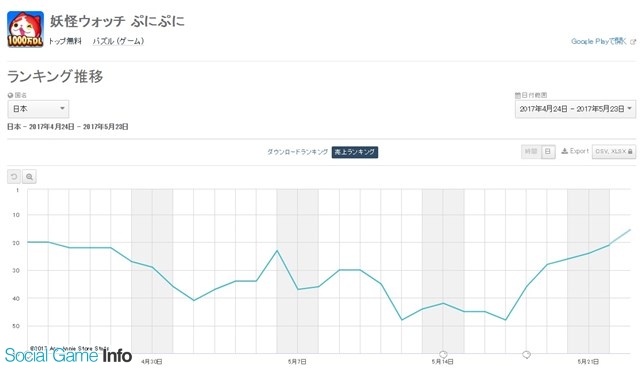The height and width of the screenshot is (368, 640).
Task: Switch granularity to 時間 (hourly)
Action: coord(531,152)
